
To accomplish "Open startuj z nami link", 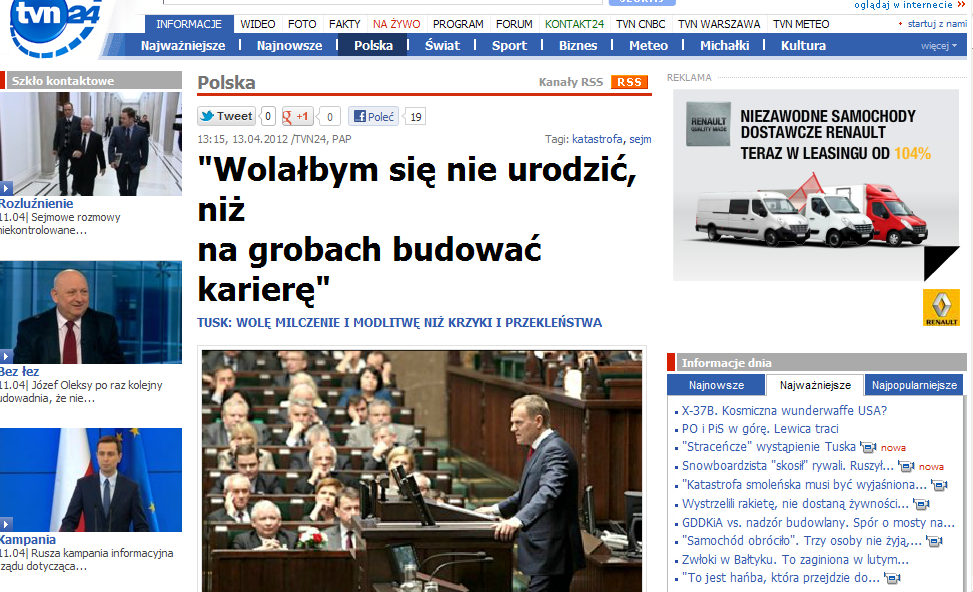I will tap(937, 24).
